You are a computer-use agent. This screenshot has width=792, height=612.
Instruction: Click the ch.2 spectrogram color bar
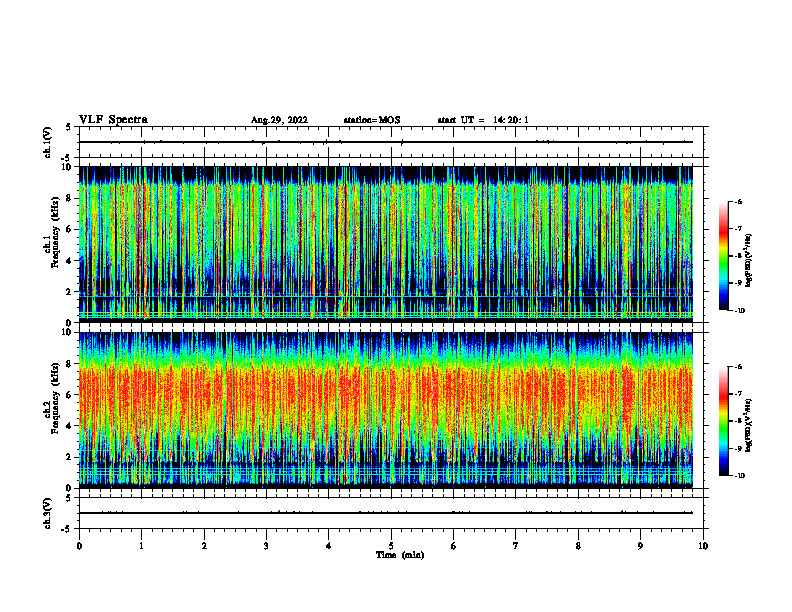coord(723,421)
